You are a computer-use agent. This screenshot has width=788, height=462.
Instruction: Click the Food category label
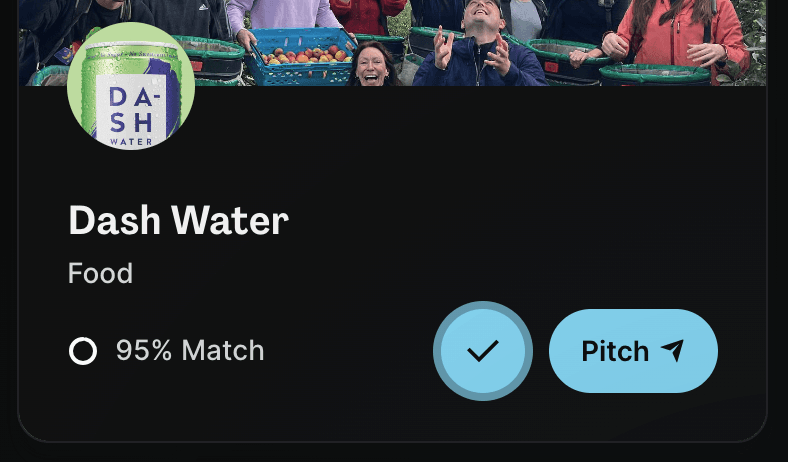point(101,273)
